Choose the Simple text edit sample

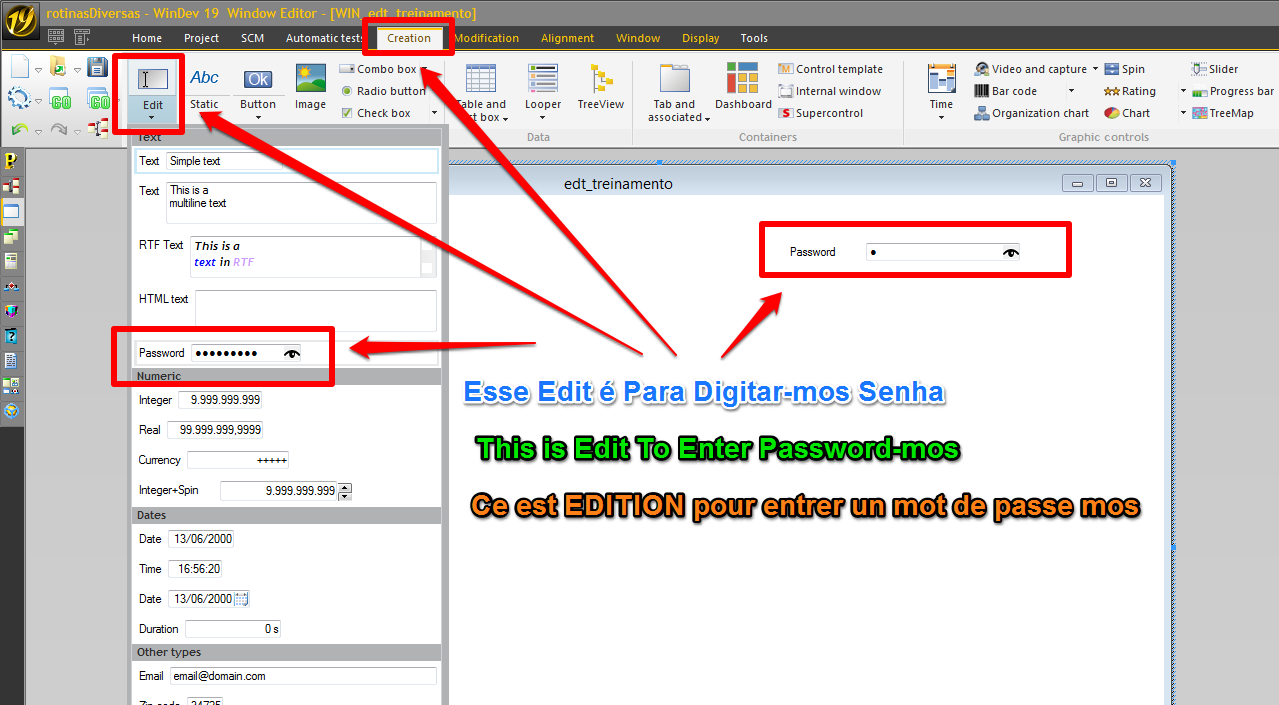coord(286,161)
